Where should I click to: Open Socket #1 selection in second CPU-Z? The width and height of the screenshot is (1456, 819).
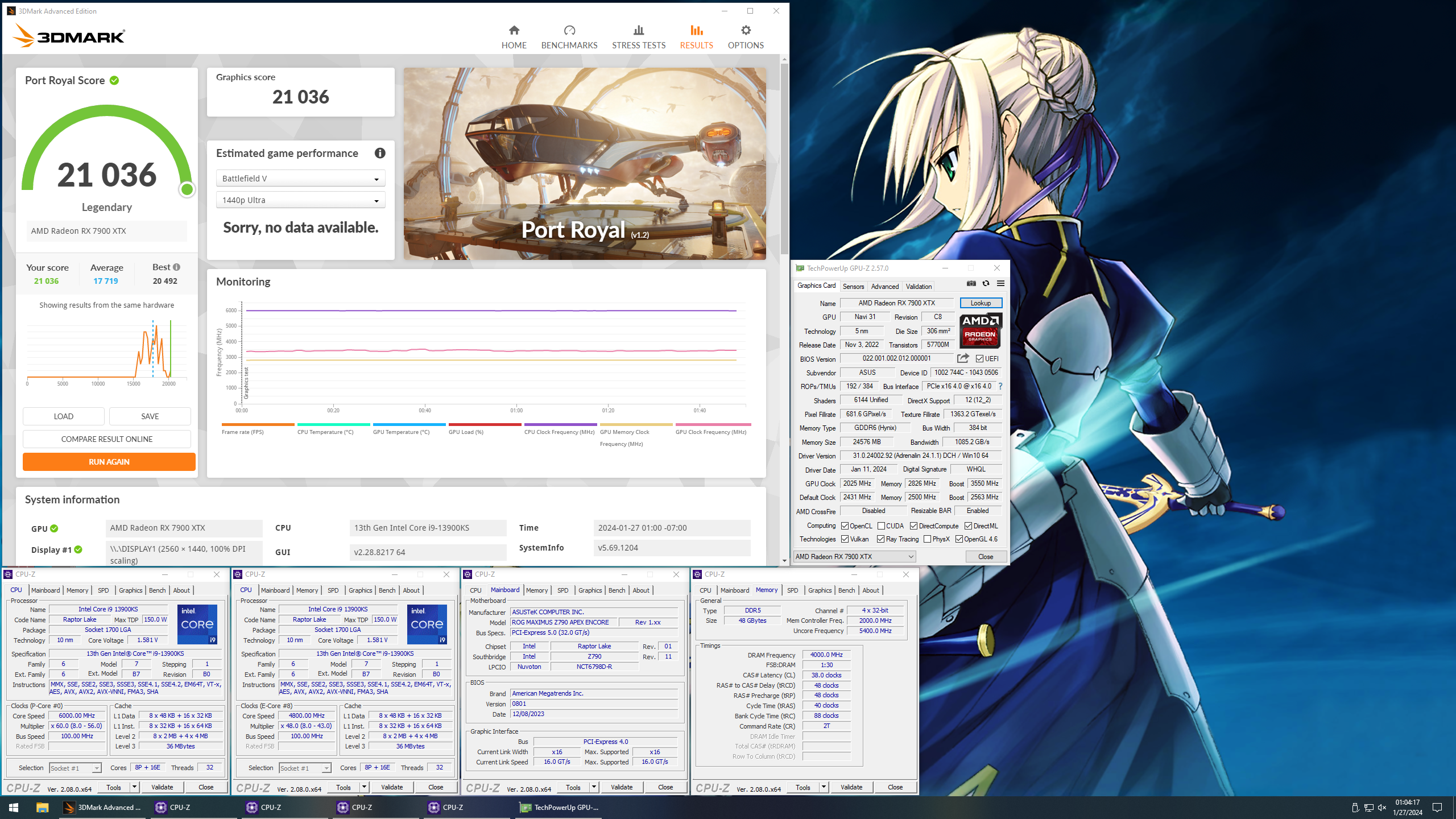coord(305,768)
